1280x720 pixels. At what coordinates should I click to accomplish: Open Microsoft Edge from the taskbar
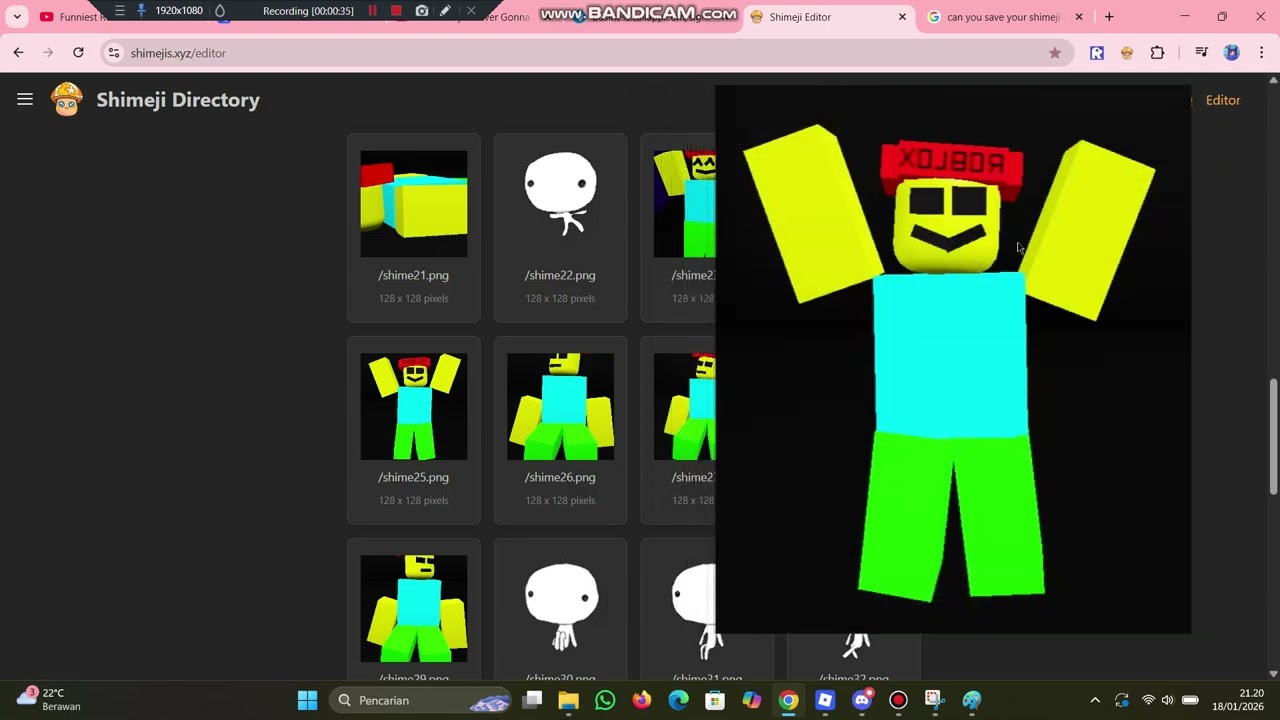click(678, 700)
